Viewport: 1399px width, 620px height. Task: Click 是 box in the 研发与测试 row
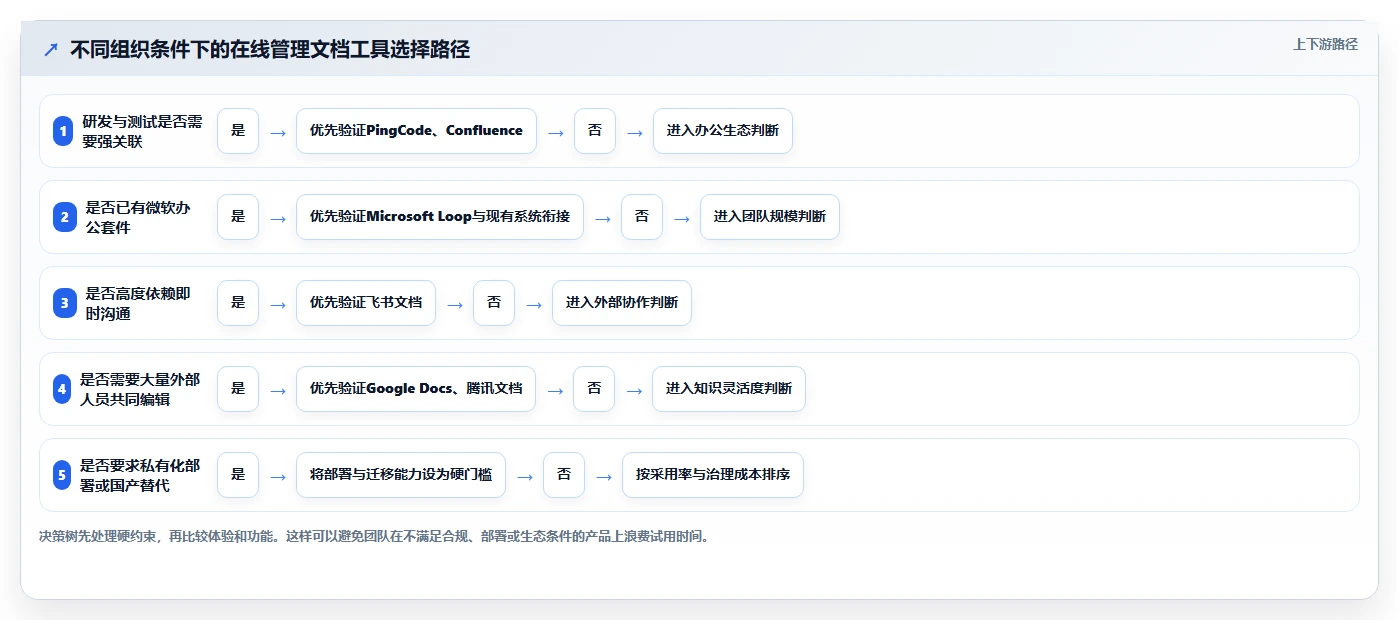[238, 131]
